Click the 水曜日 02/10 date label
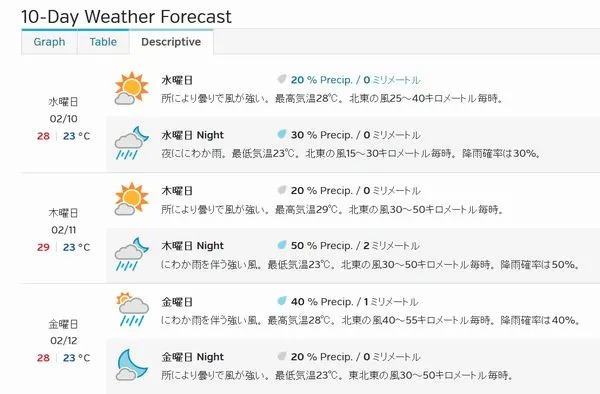Image resolution: width=600 pixels, height=394 pixels. pyautogui.click(x=64, y=110)
